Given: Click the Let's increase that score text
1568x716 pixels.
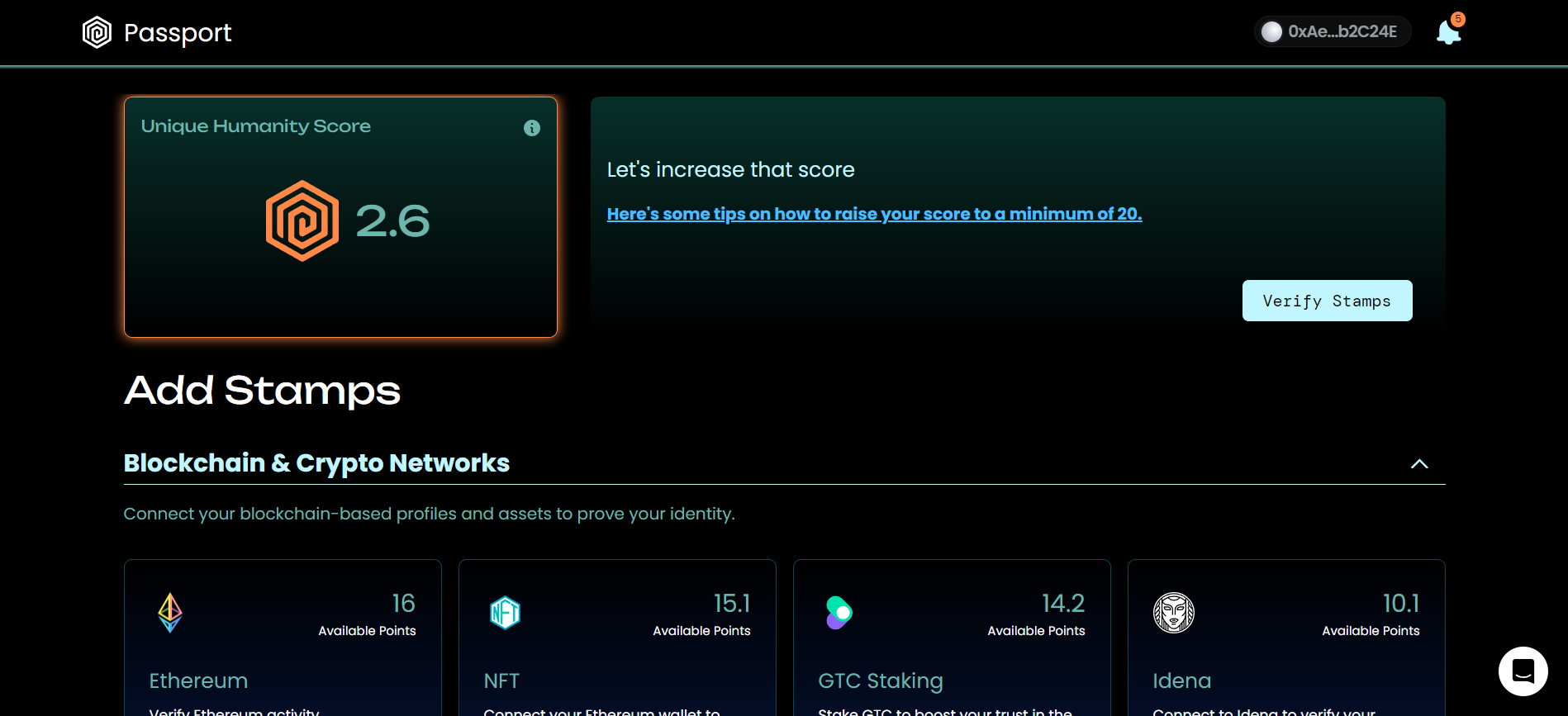Looking at the screenshot, I should [x=730, y=169].
